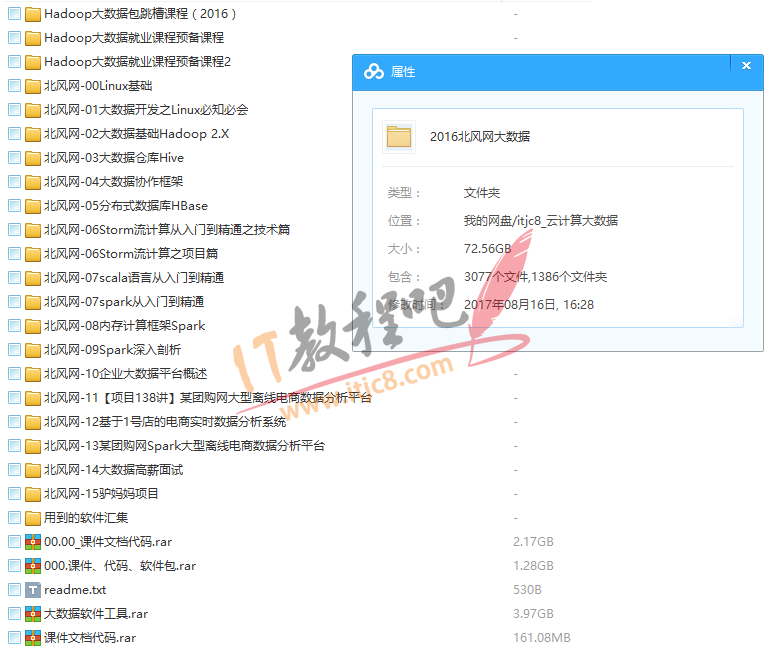
Task: Open 北风网-08内存计算框架Spark folder name
Action: pyautogui.click(x=125, y=326)
